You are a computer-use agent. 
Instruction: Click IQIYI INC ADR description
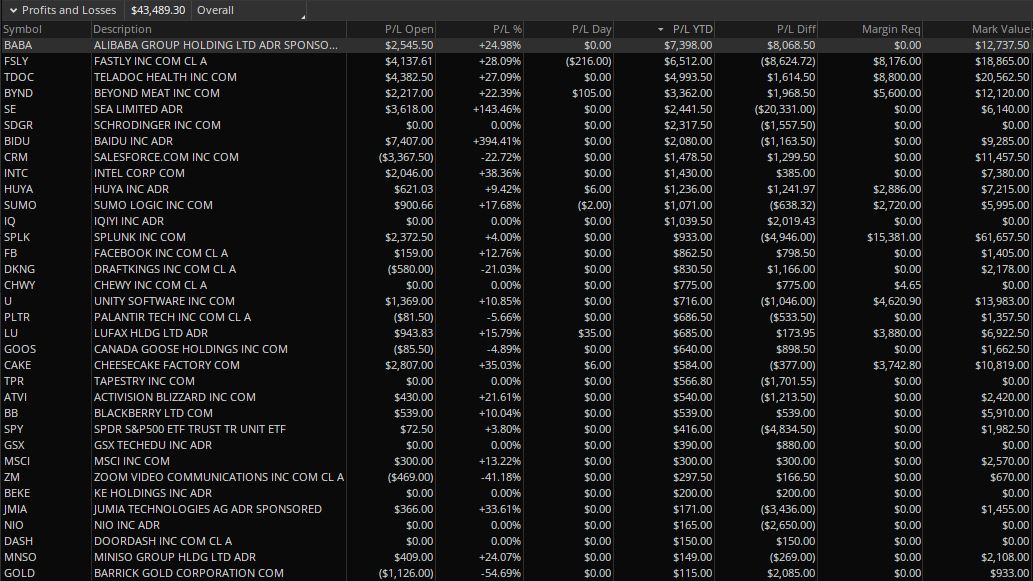tap(128, 221)
